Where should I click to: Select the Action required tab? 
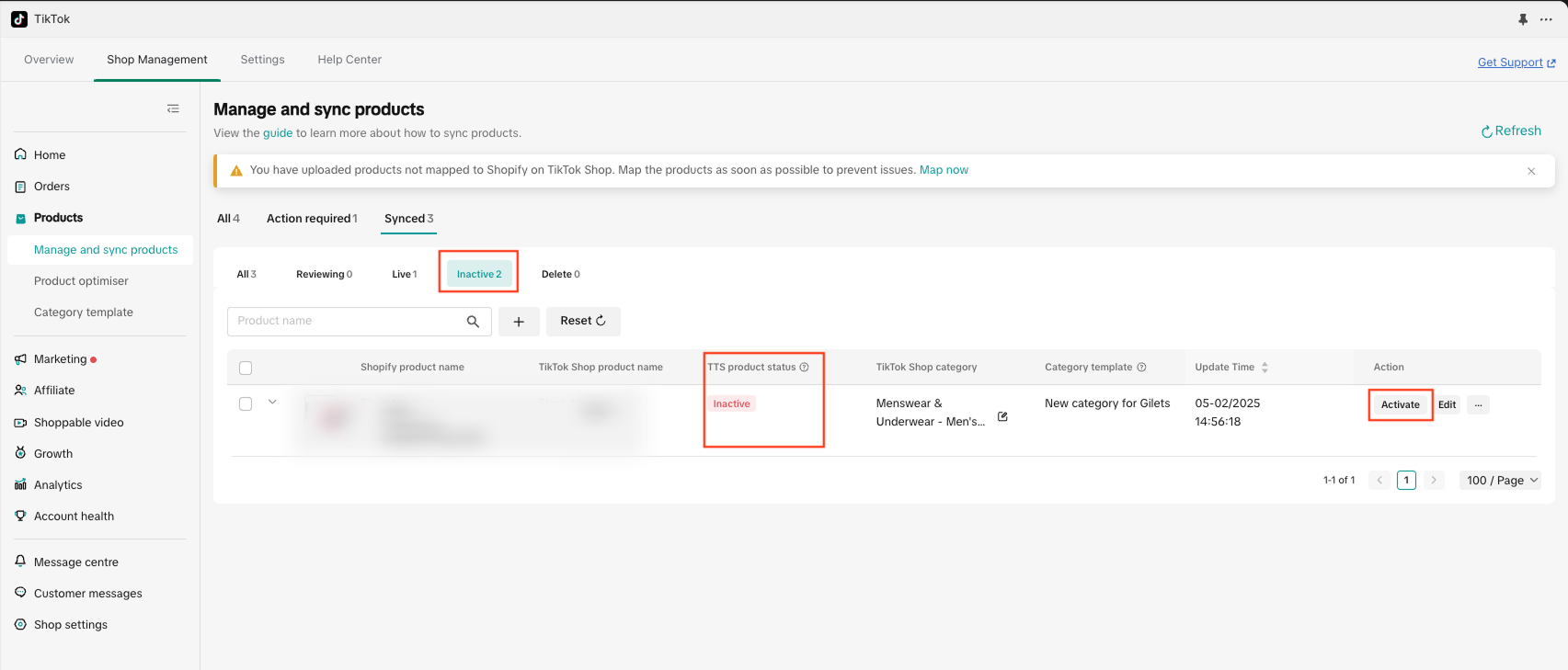pyautogui.click(x=312, y=219)
